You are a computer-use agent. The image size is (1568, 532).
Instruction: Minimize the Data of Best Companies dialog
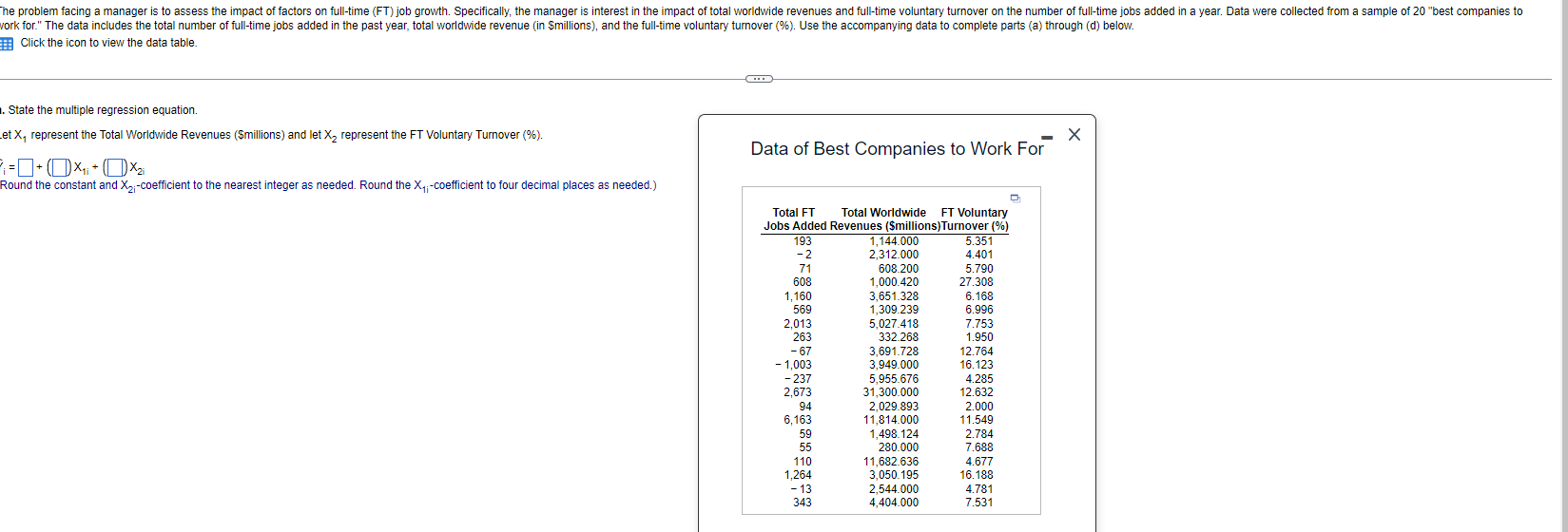(1049, 139)
